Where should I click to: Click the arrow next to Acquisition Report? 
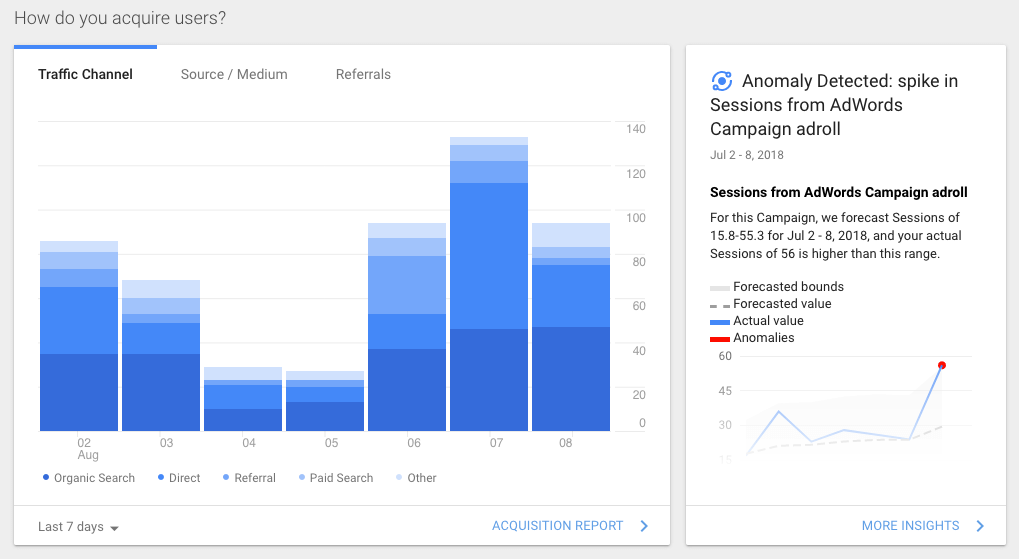click(x=644, y=526)
